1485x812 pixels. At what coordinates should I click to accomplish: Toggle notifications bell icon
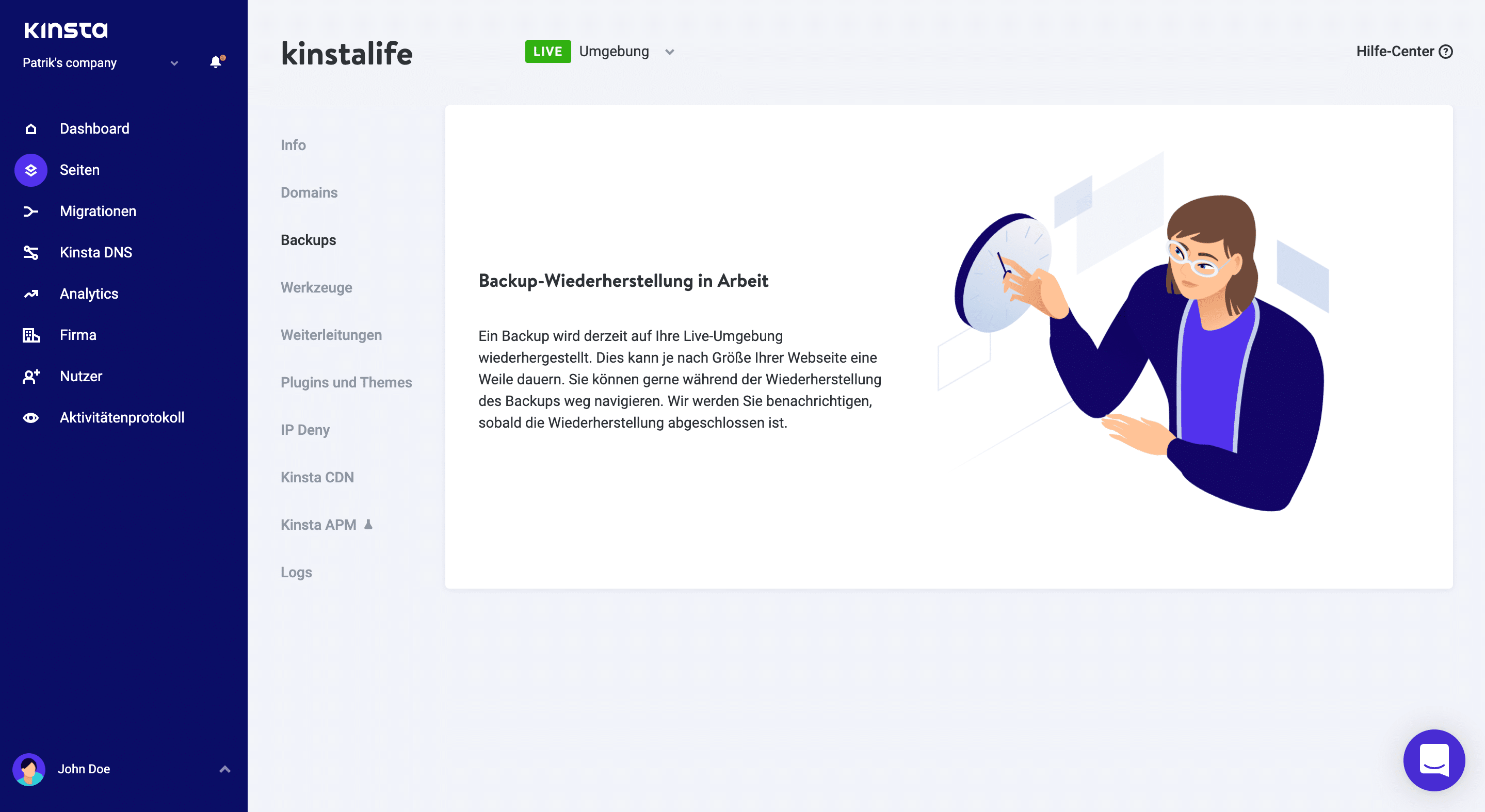pyautogui.click(x=215, y=62)
